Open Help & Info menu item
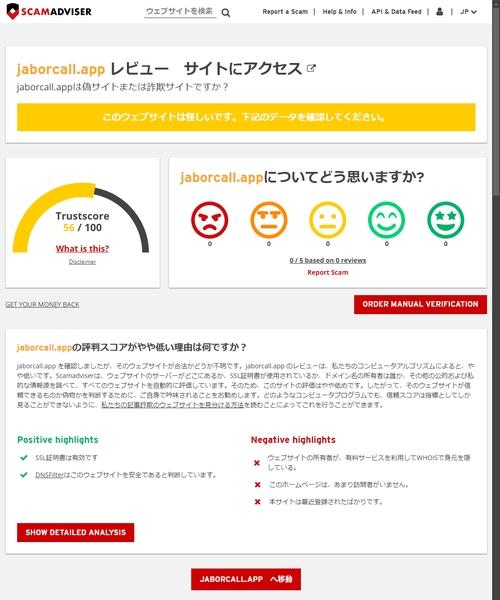Image resolution: width=500 pixels, height=600 pixels. pos(339,12)
